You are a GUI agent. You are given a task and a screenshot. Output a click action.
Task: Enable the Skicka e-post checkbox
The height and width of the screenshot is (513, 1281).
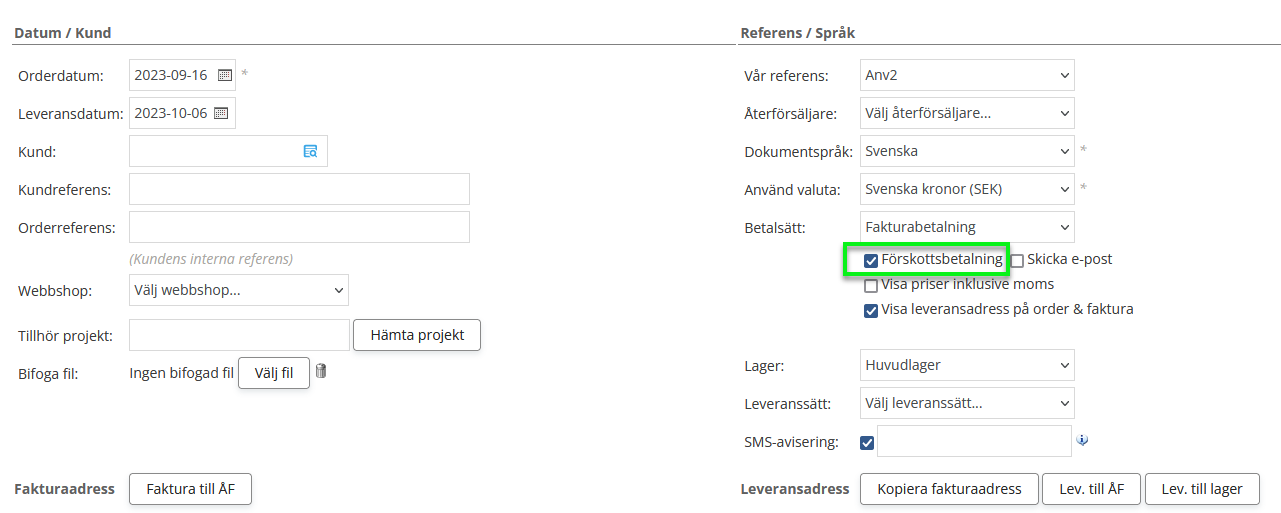pos(1017,260)
